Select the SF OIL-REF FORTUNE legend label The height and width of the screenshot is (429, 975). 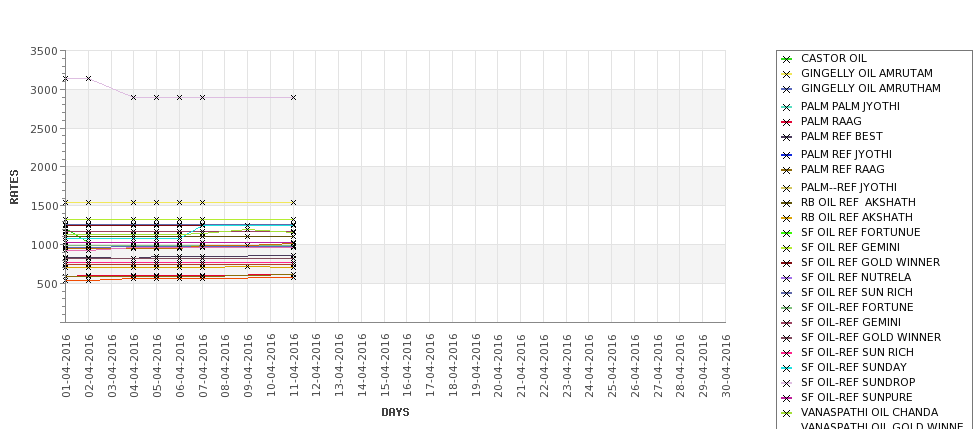(857, 307)
